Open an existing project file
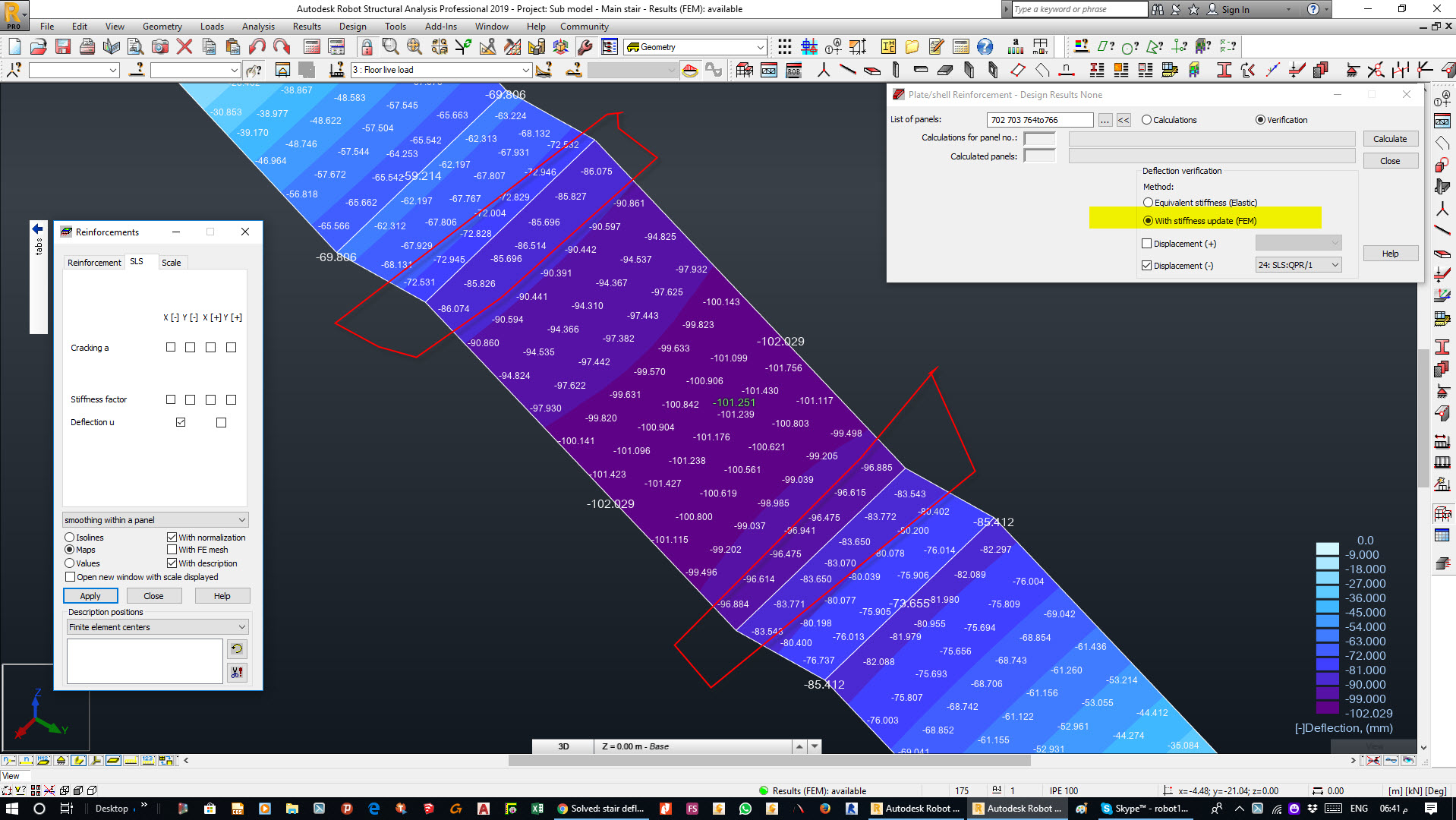 (39, 46)
